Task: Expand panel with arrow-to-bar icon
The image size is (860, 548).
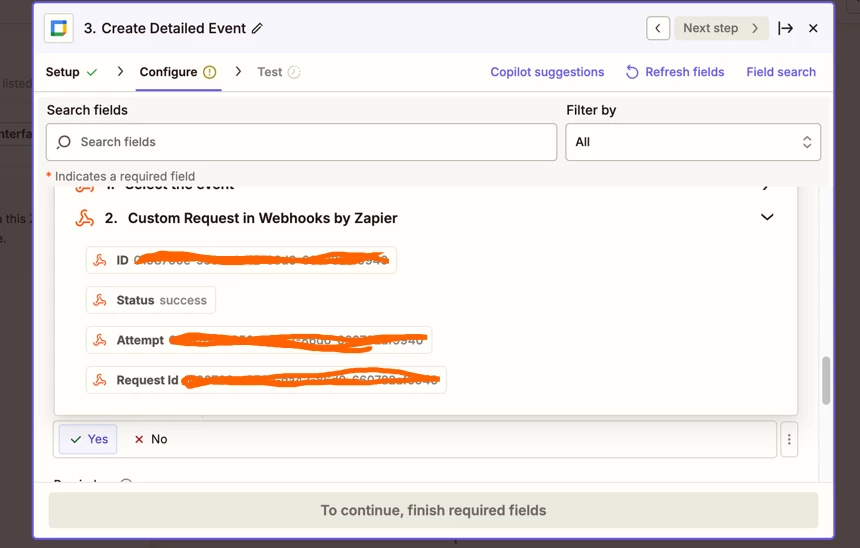Action: point(785,28)
